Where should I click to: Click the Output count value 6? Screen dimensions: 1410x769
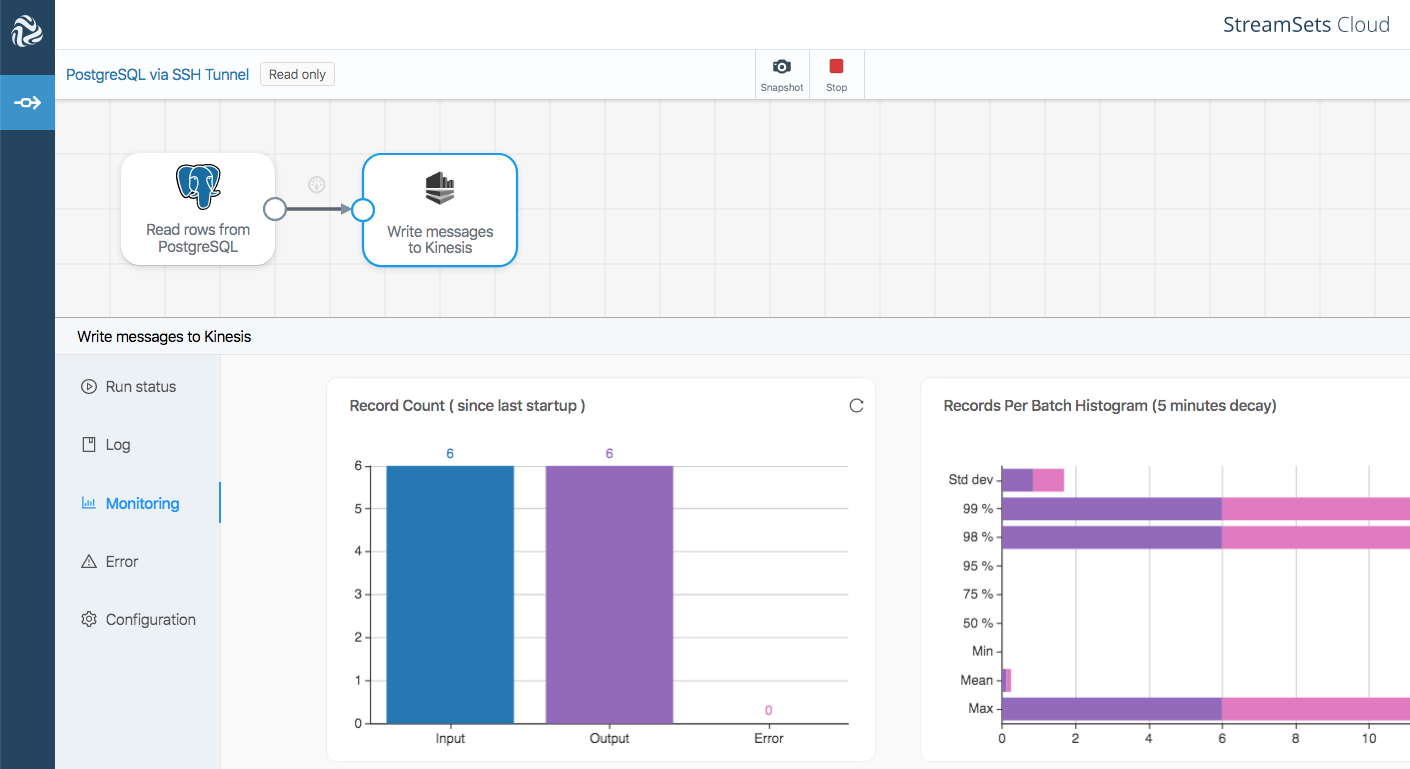pyautogui.click(x=609, y=454)
